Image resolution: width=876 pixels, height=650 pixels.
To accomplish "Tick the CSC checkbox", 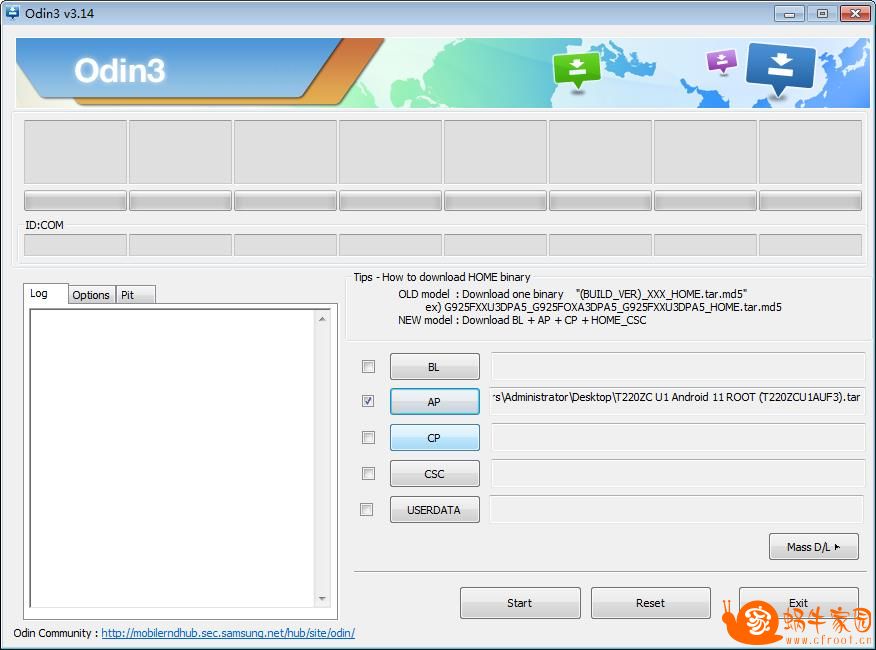I will (368, 473).
